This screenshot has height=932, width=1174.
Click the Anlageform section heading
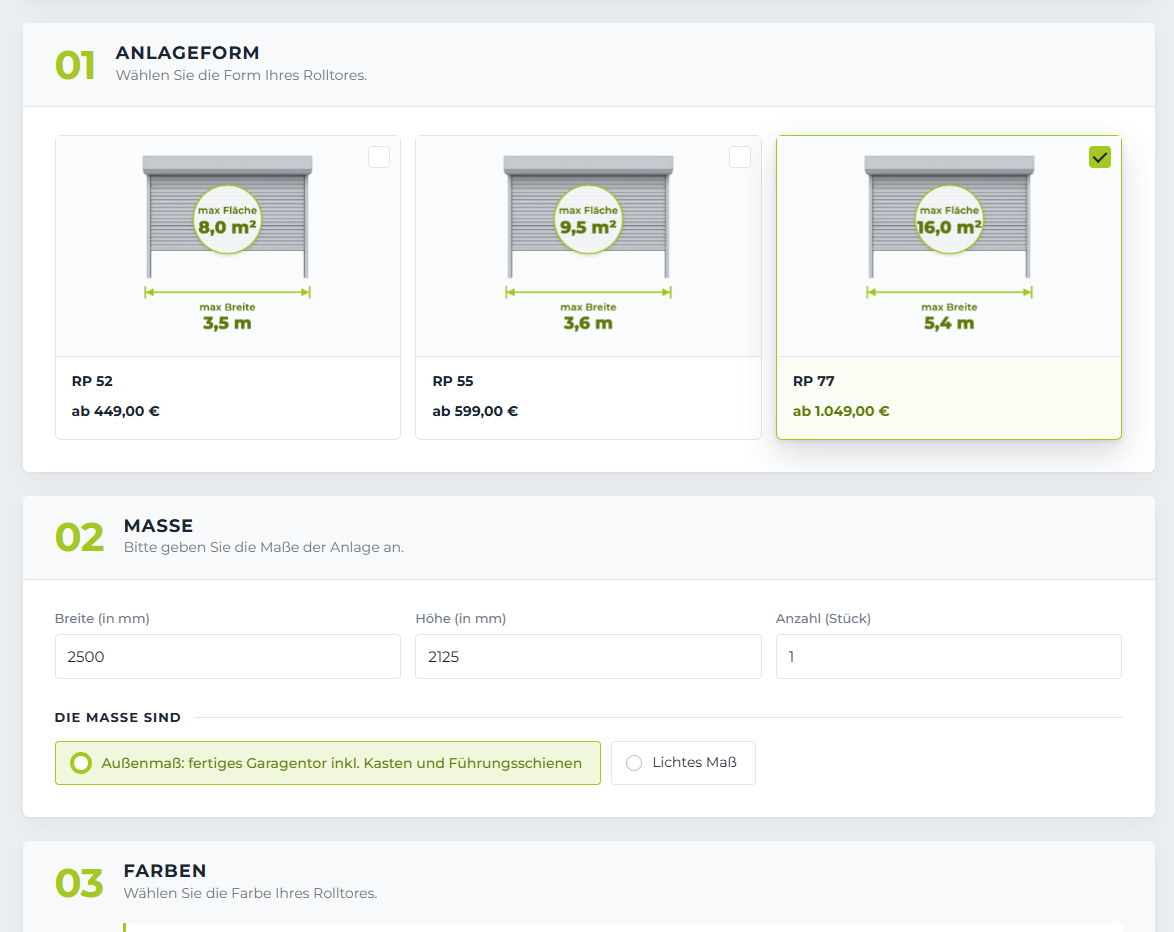pos(187,53)
